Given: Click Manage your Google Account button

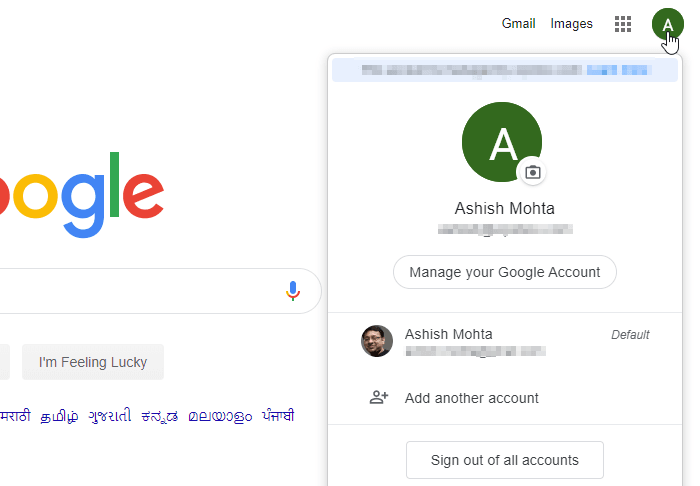Looking at the screenshot, I should click(504, 272).
